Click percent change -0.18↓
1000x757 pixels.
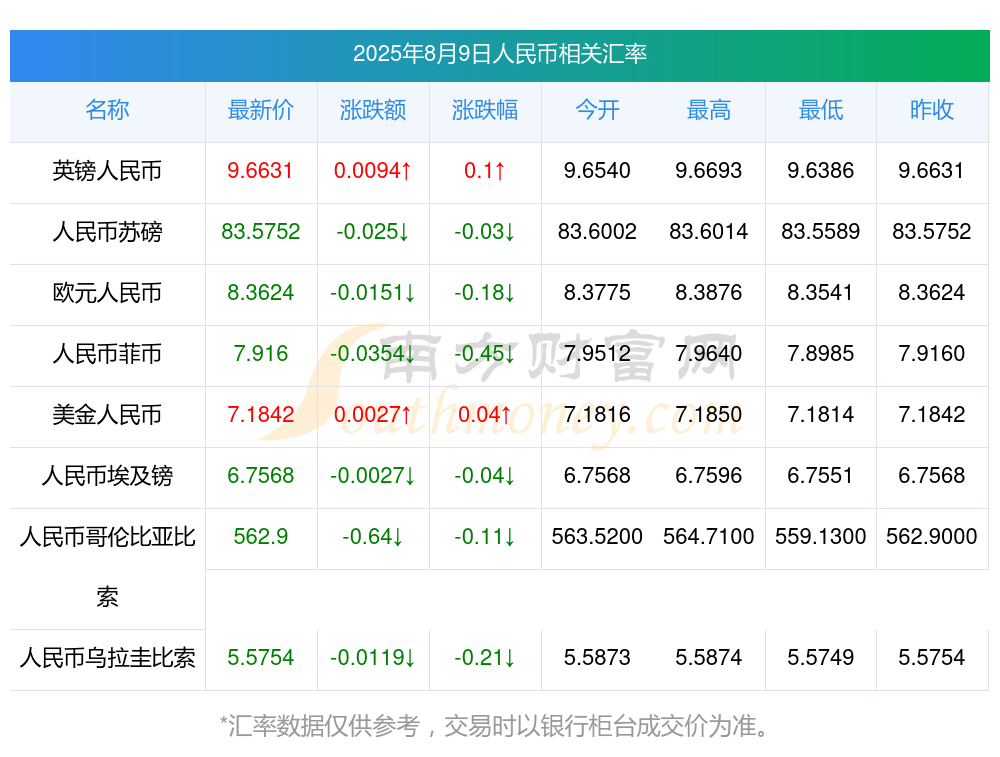[x=485, y=293]
